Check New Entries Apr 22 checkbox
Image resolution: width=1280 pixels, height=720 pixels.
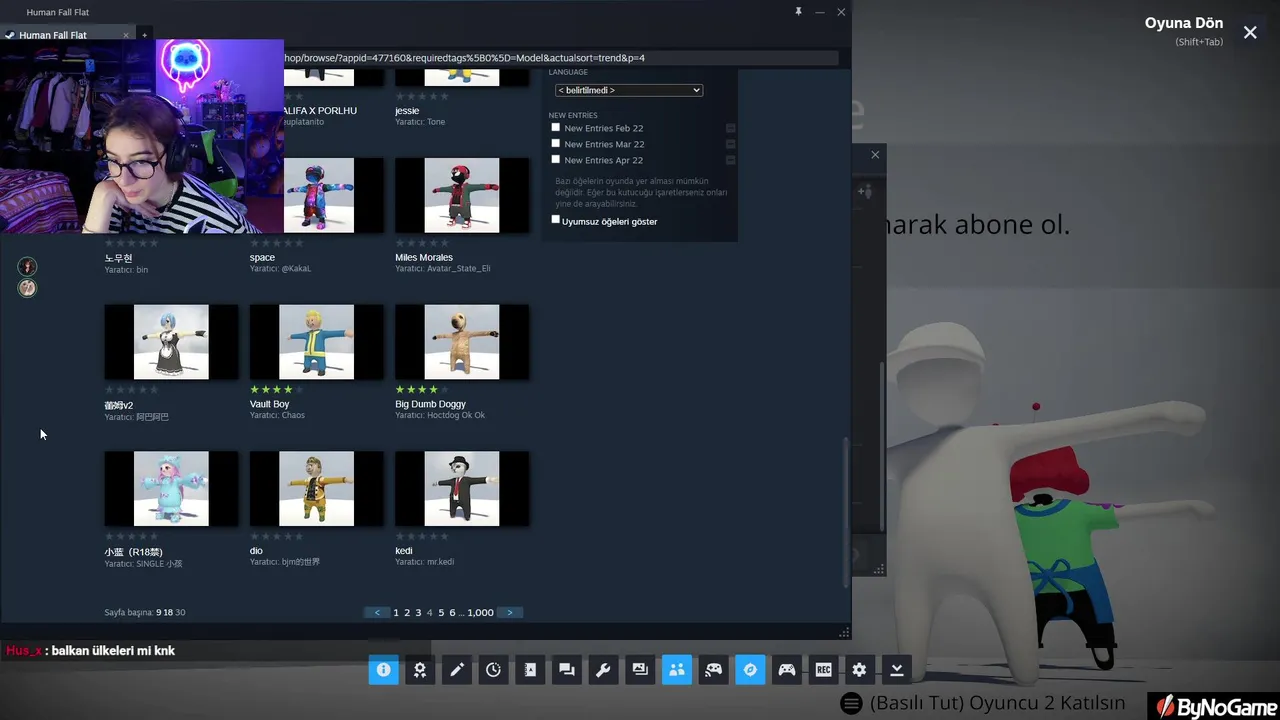click(556, 159)
